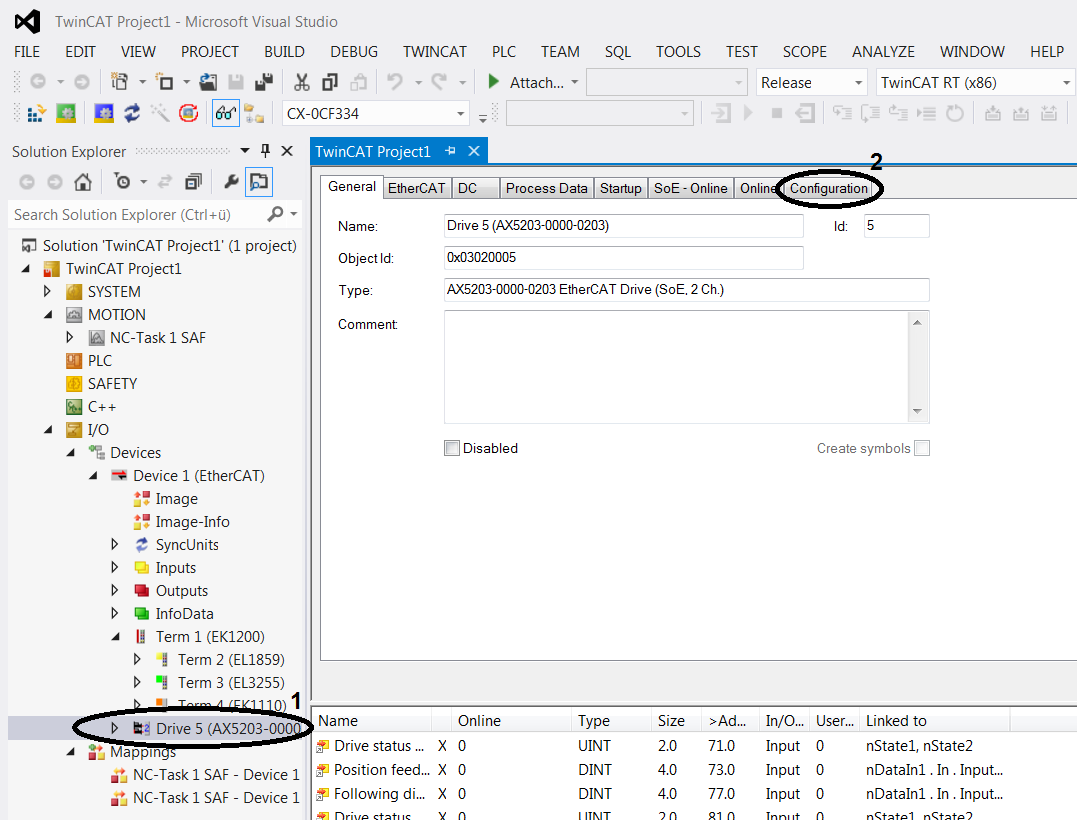Select the SAFETY node in Solution Explorer
This screenshot has height=820, width=1077.
pyautogui.click(x=113, y=384)
